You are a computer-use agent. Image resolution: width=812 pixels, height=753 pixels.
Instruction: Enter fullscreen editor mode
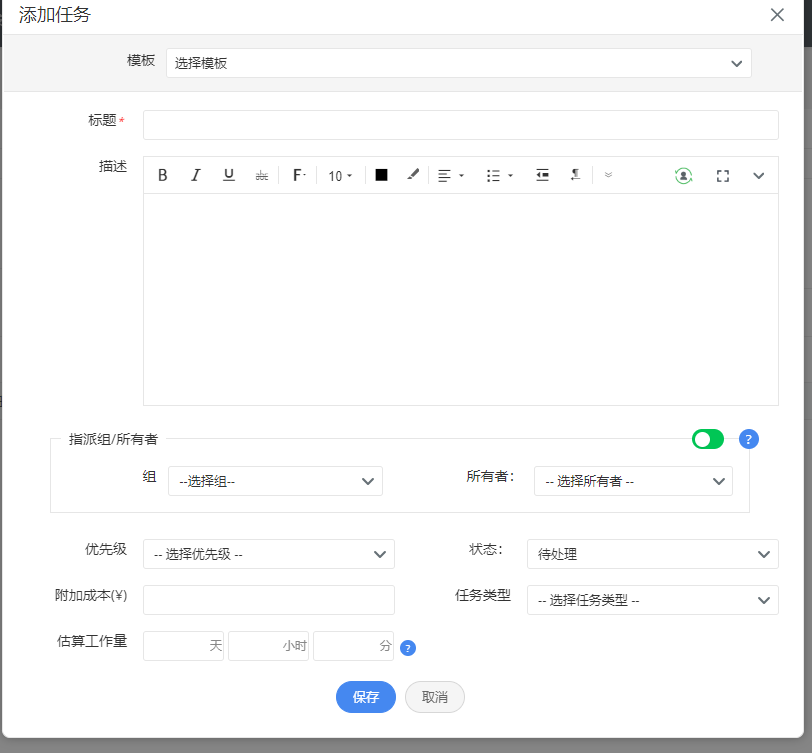coord(723,175)
